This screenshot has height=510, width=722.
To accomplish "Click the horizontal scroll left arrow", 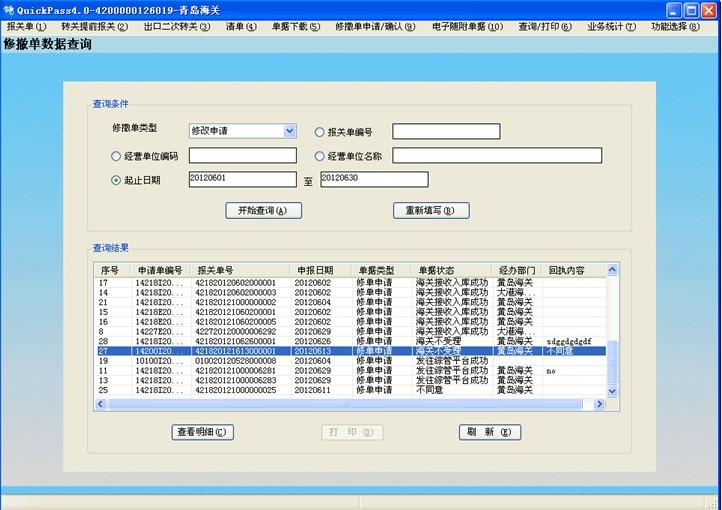I will [x=100, y=405].
